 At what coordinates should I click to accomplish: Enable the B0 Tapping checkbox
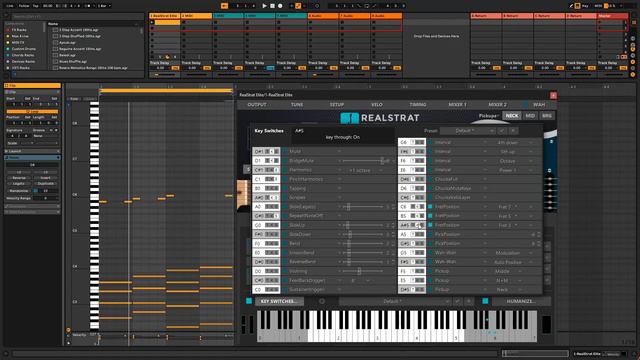pos(284,188)
